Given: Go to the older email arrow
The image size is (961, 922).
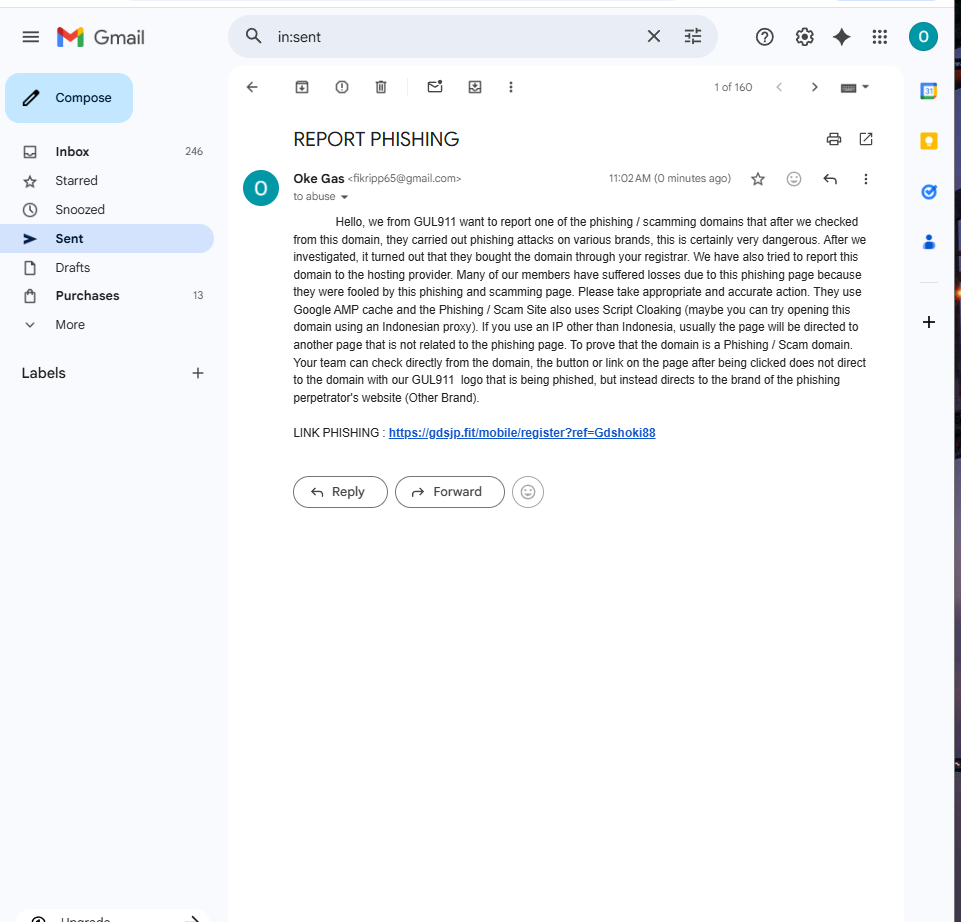Looking at the screenshot, I should [815, 87].
